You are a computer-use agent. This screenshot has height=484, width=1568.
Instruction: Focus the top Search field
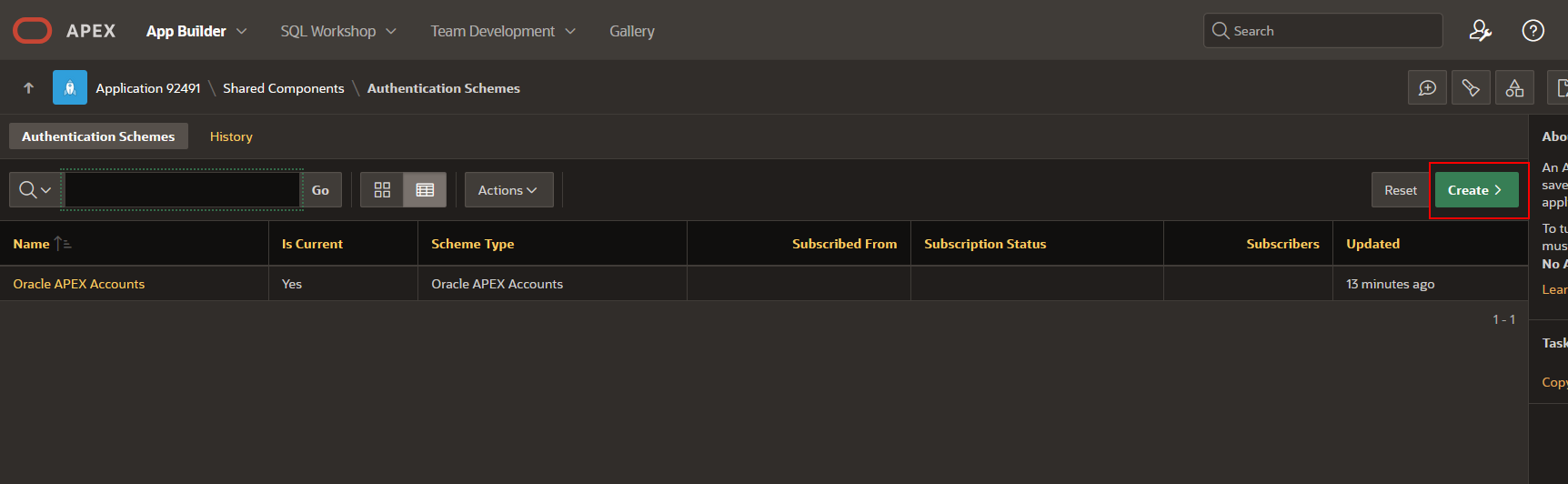pos(1322,31)
